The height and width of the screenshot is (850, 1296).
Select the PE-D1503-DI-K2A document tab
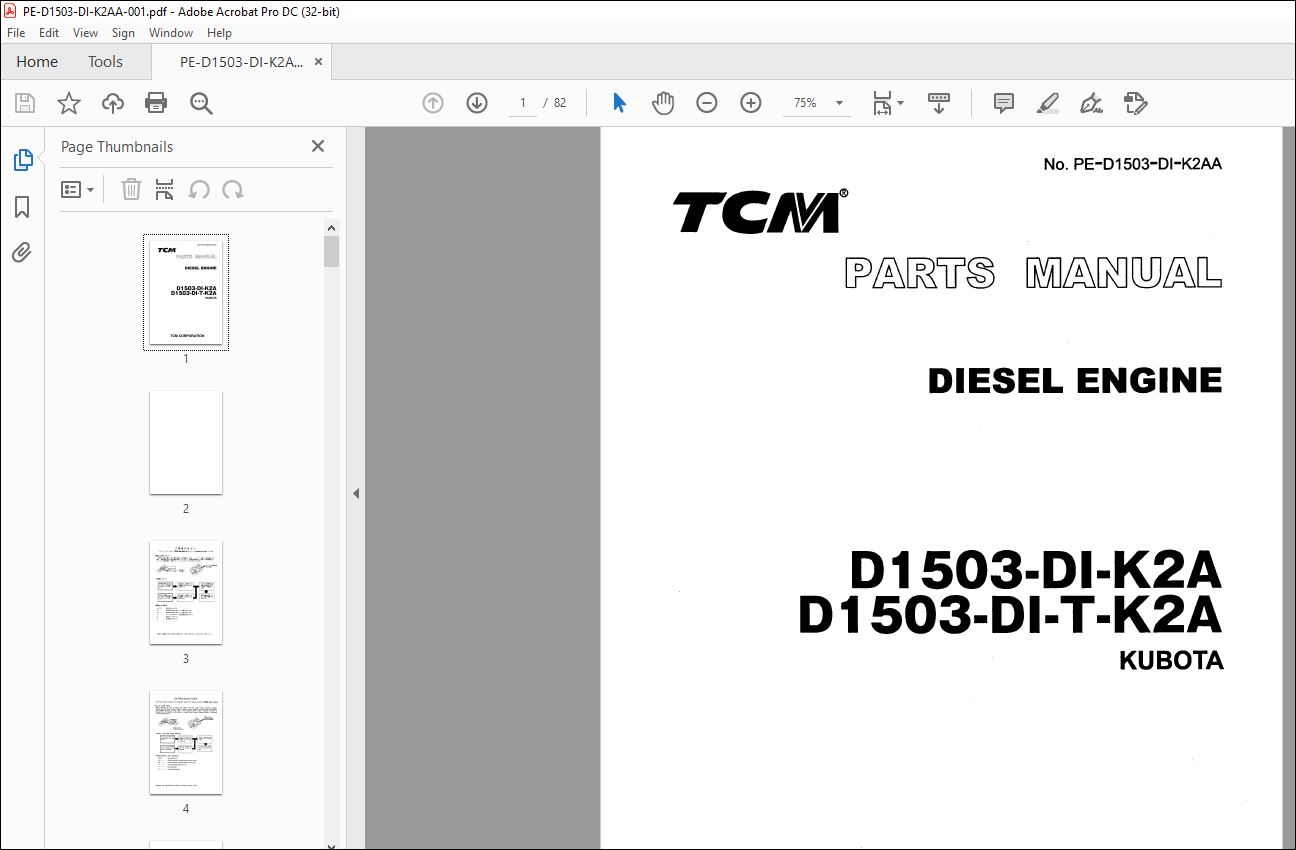[241, 62]
